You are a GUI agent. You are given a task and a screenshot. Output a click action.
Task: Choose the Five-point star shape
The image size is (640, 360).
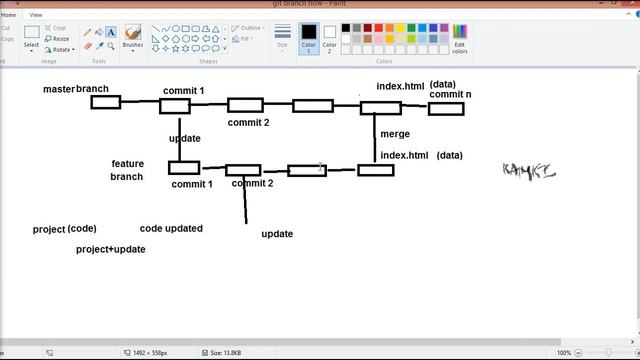pos(176,49)
